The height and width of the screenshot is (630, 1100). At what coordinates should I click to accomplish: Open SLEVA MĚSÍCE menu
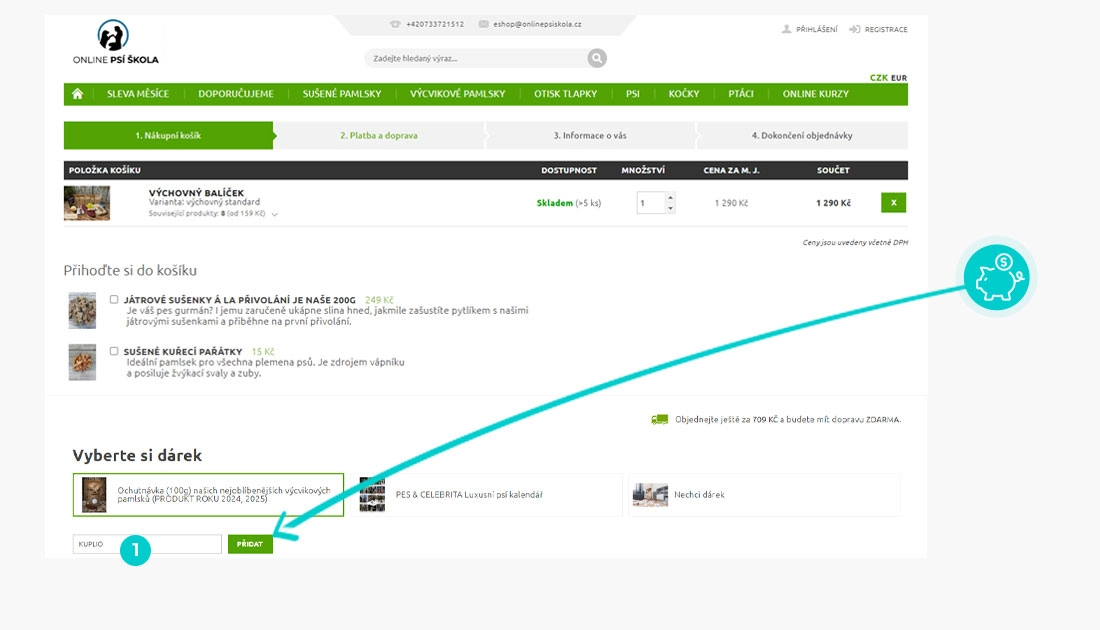point(138,94)
